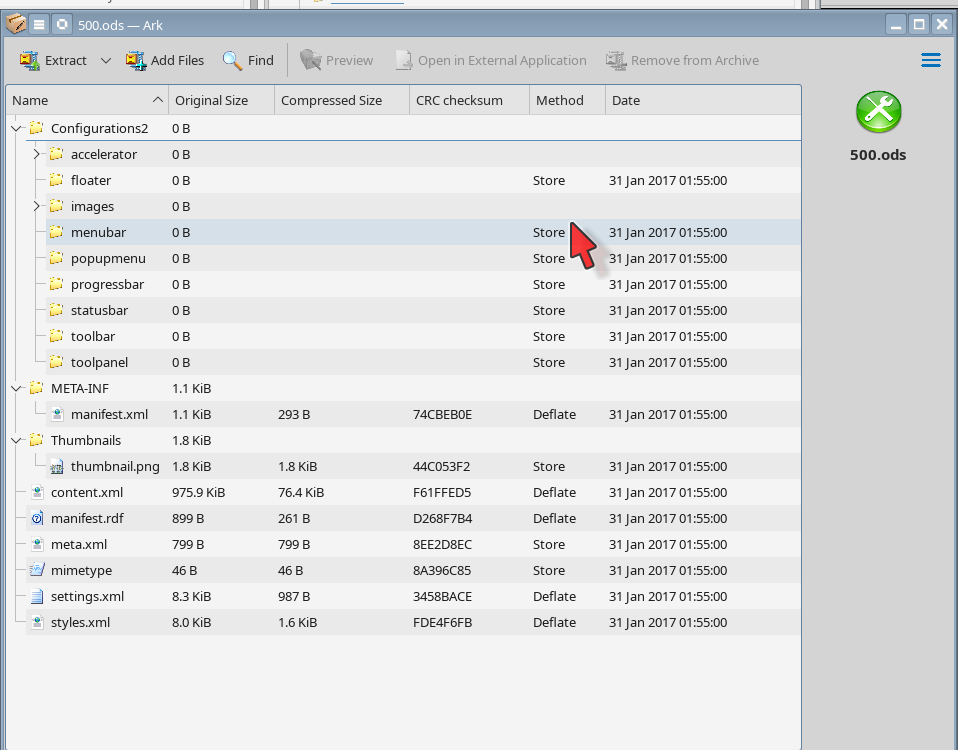Collapse the META-INF folder
The height and width of the screenshot is (750, 958).
(16, 388)
